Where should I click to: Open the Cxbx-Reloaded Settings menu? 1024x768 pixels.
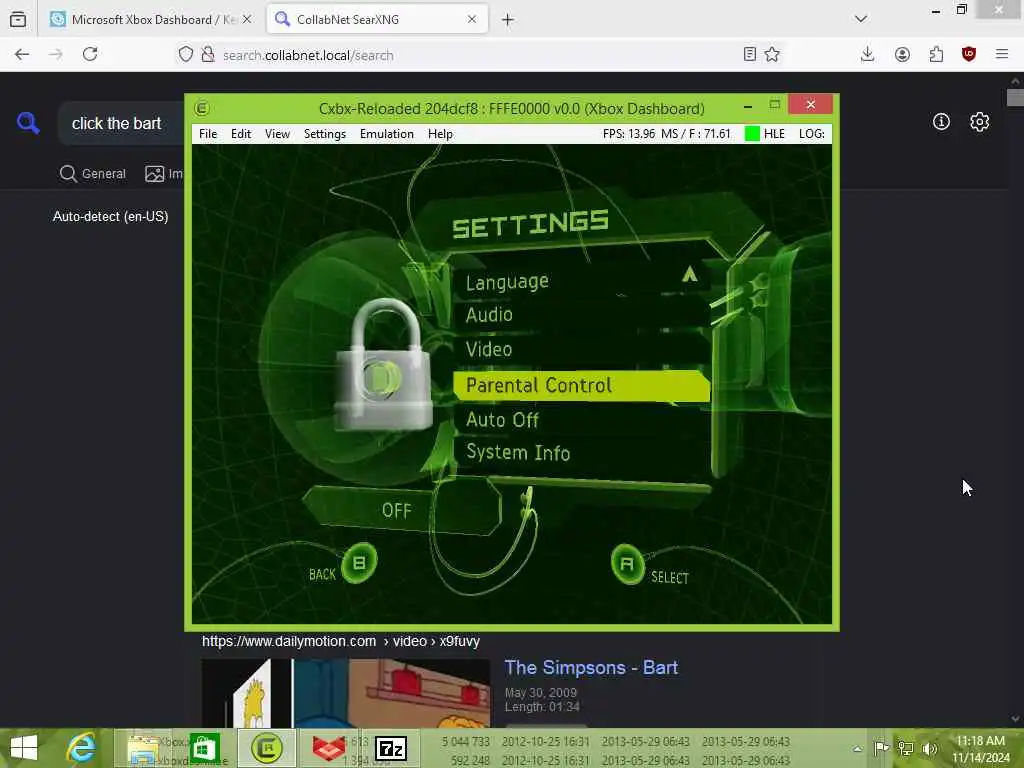tap(325, 134)
